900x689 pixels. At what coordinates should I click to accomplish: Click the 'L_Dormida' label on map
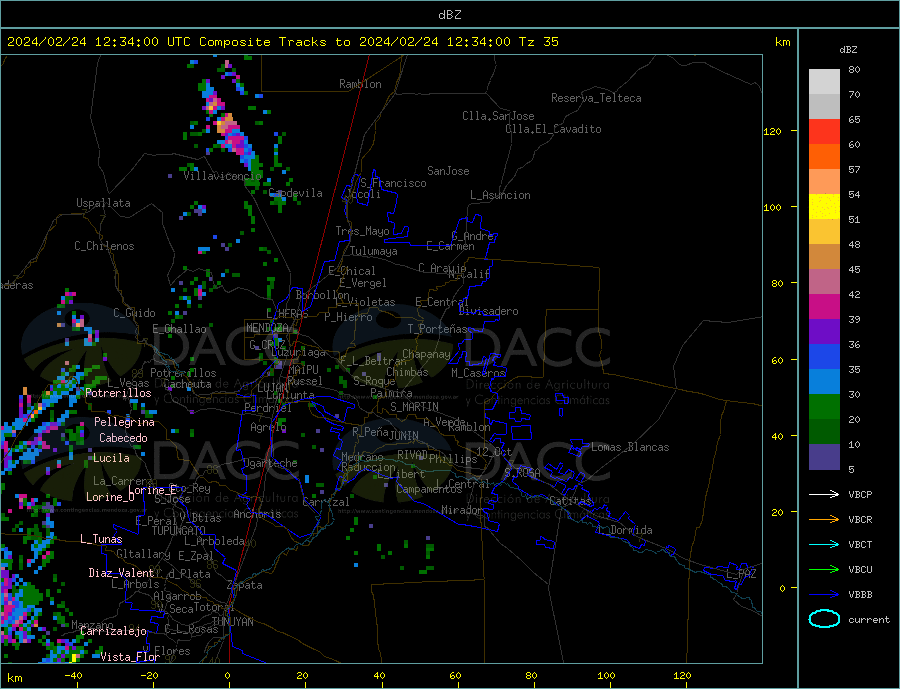tap(626, 530)
